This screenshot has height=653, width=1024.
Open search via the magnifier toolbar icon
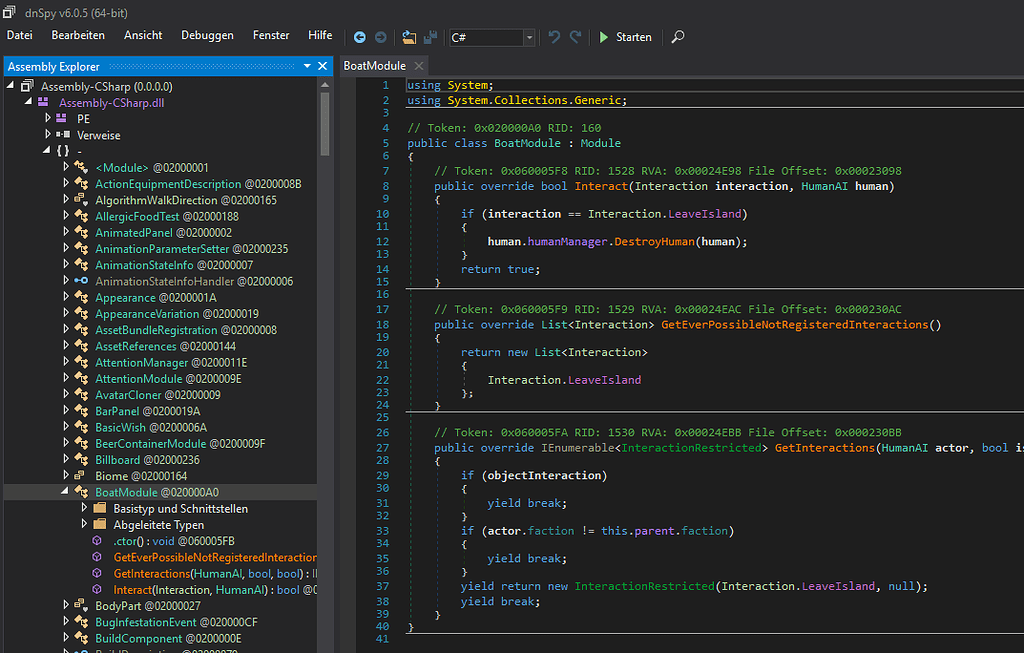678,37
